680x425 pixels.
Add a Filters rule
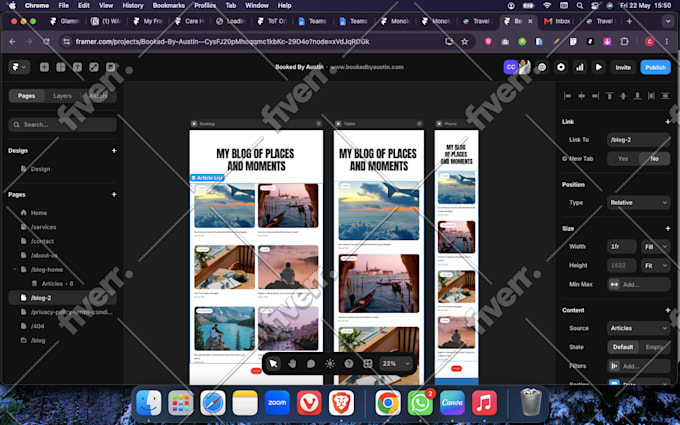(638, 366)
